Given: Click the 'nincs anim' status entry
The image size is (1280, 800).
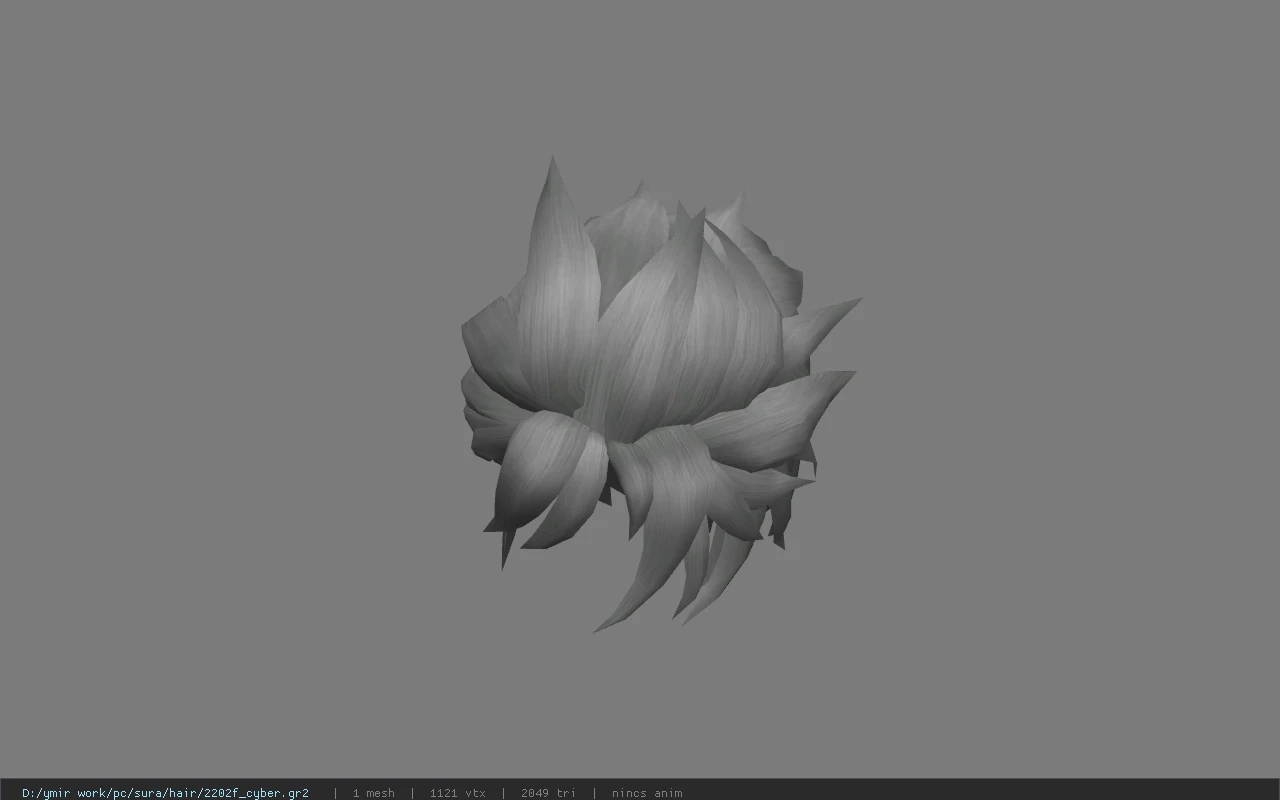Looking at the screenshot, I should pyautogui.click(x=647, y=793).
